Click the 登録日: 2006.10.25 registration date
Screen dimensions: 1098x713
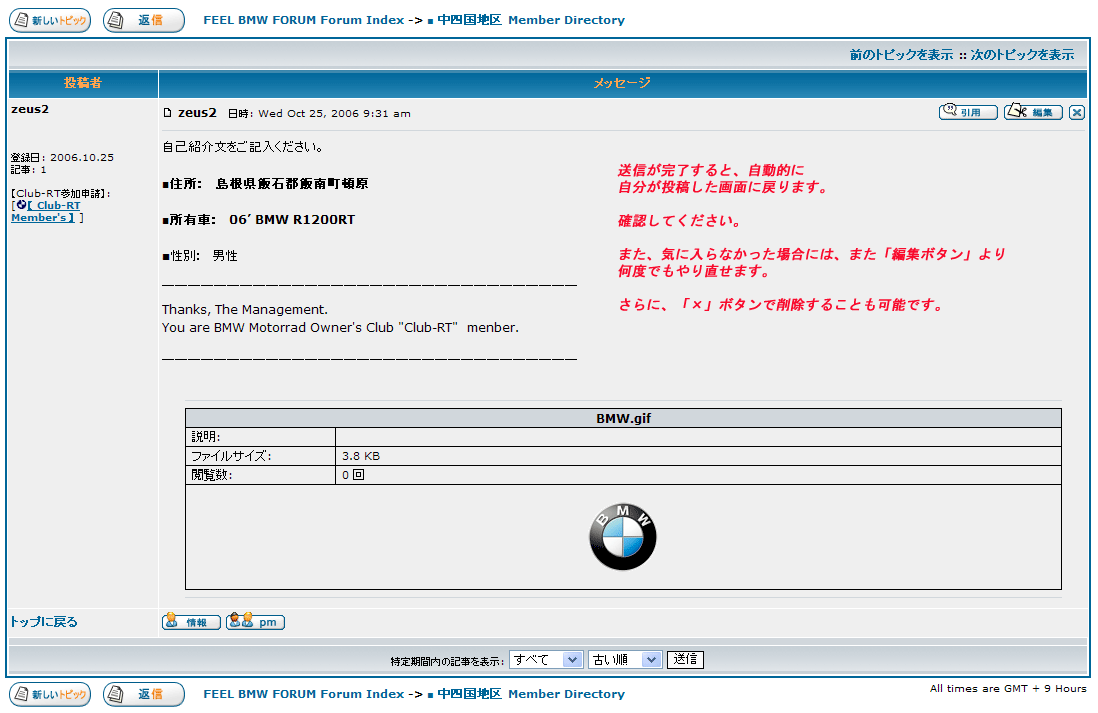click(62, 158)
